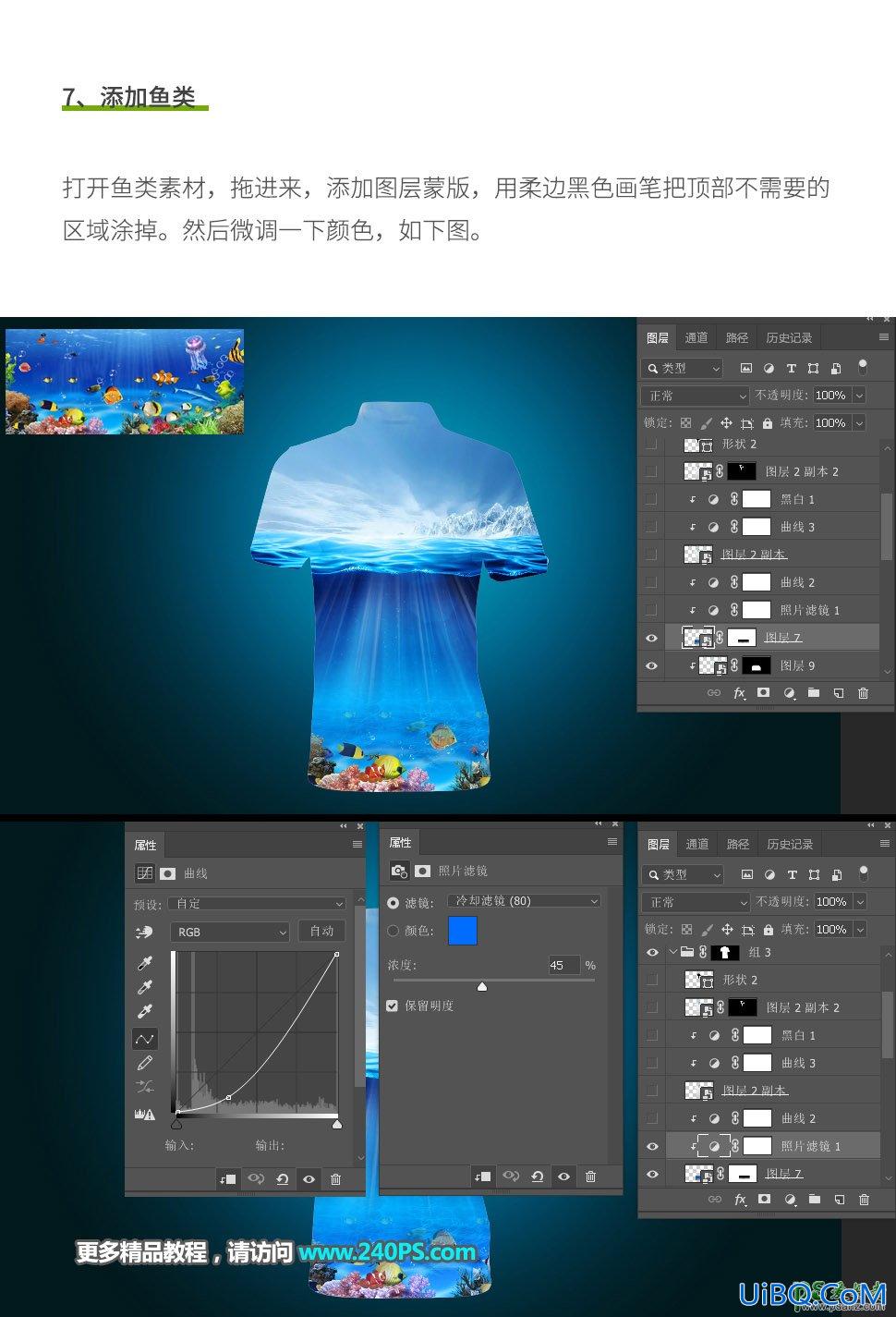Toggle layer visibility eye in 曲线 panel
896x1317 pixels.
309,1178
